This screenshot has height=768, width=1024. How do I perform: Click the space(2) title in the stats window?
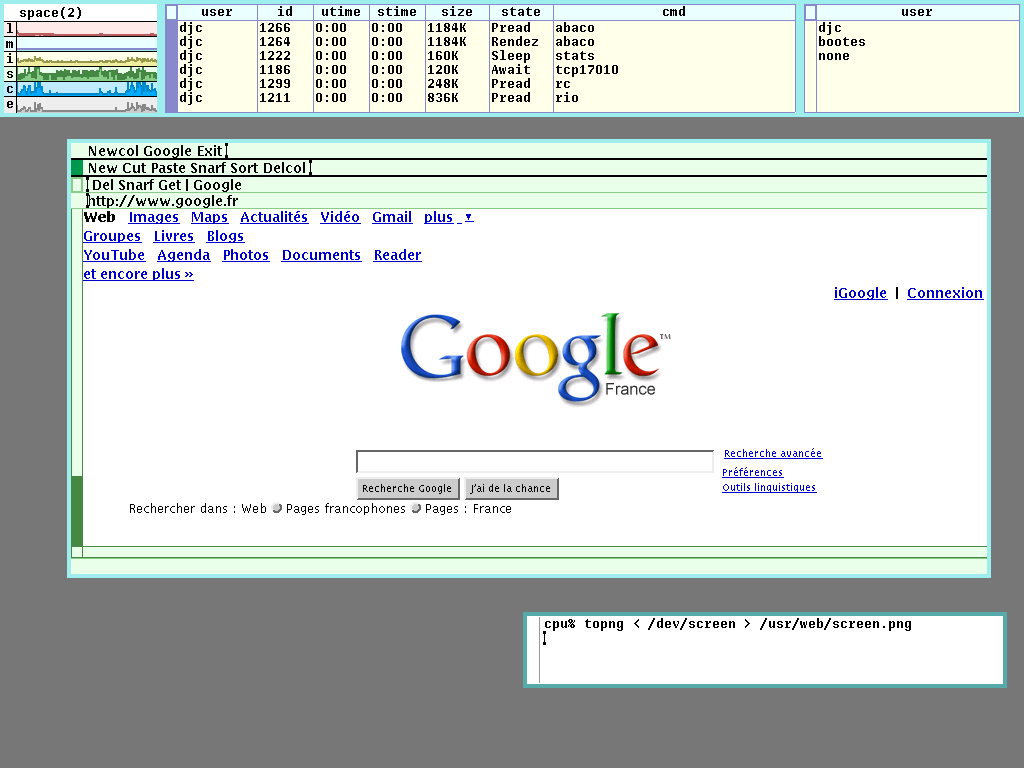[x=51, y=12]
